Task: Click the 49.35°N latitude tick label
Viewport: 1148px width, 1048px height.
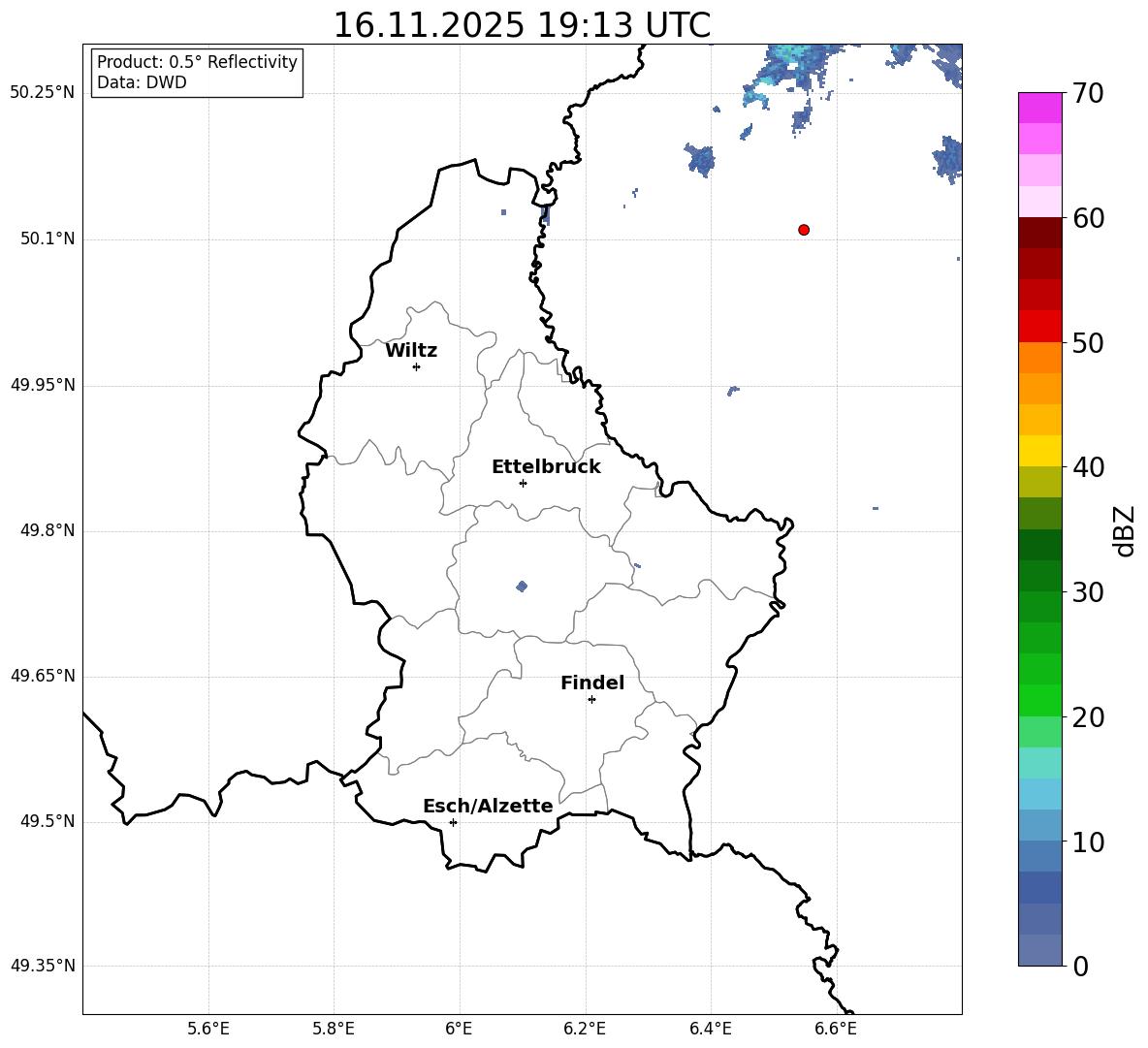Action: (43, 966)
